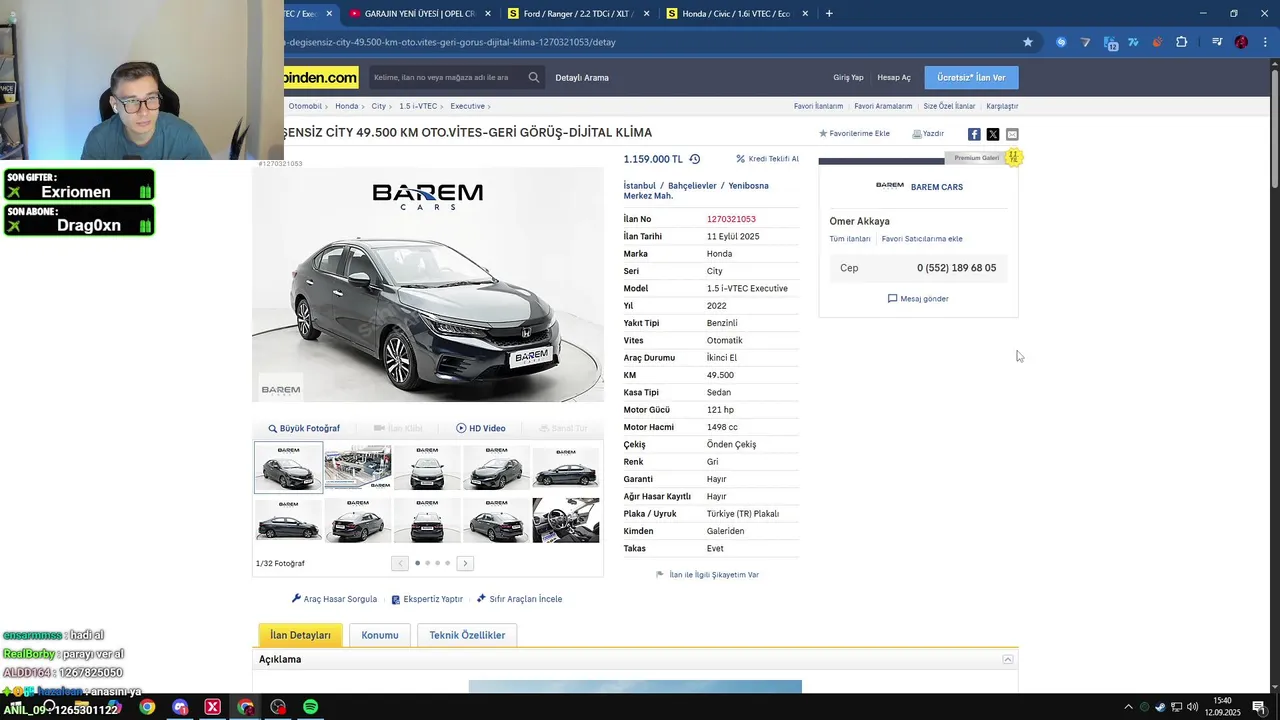Open Detaylı Arama advanced search
The image size is (1280, 720).
pyautogui.click(x=582, y=77)
